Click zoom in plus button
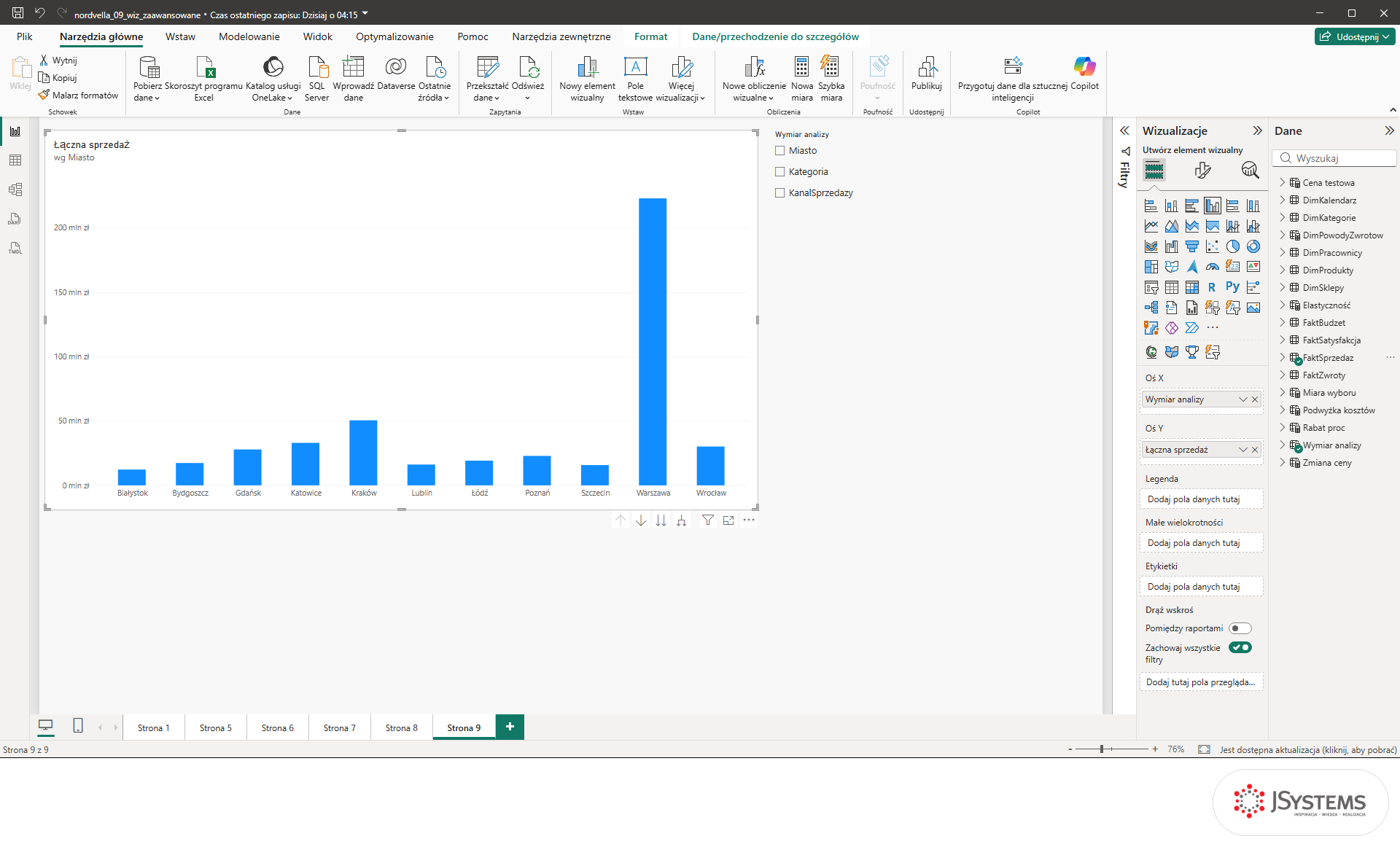The image size is (1400, 847). tap(1155, 749)
